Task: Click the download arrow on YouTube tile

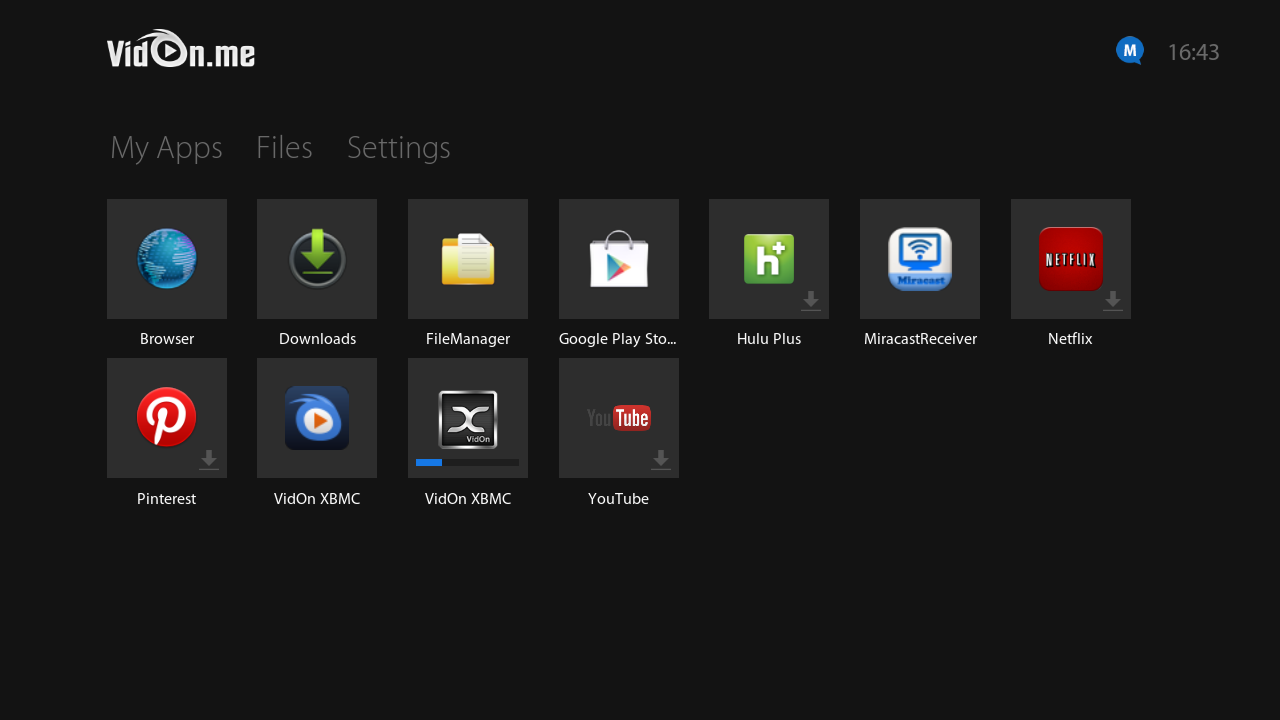Action: point(661,460)
